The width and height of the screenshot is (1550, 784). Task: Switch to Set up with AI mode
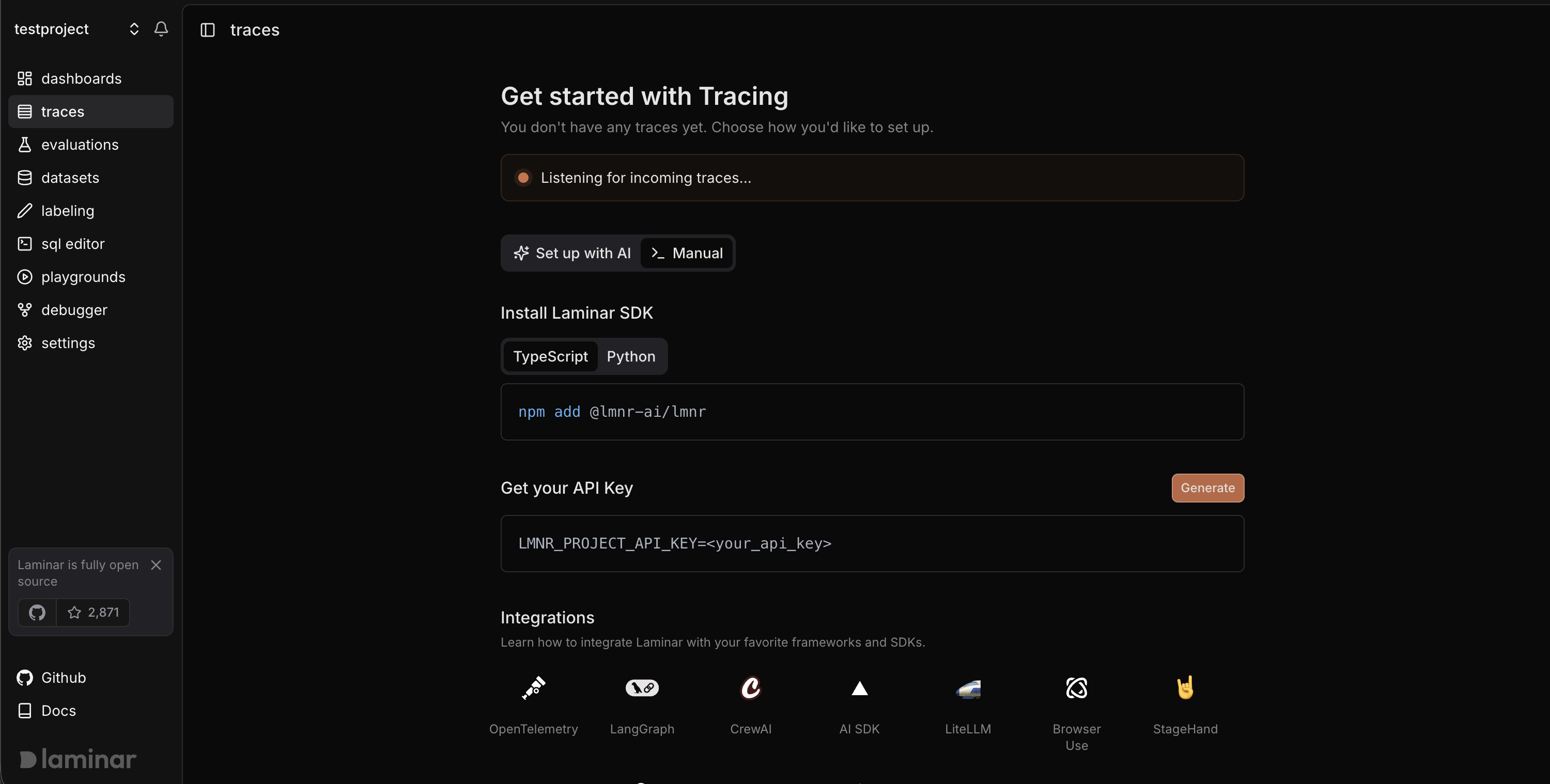tap(571, 253)
